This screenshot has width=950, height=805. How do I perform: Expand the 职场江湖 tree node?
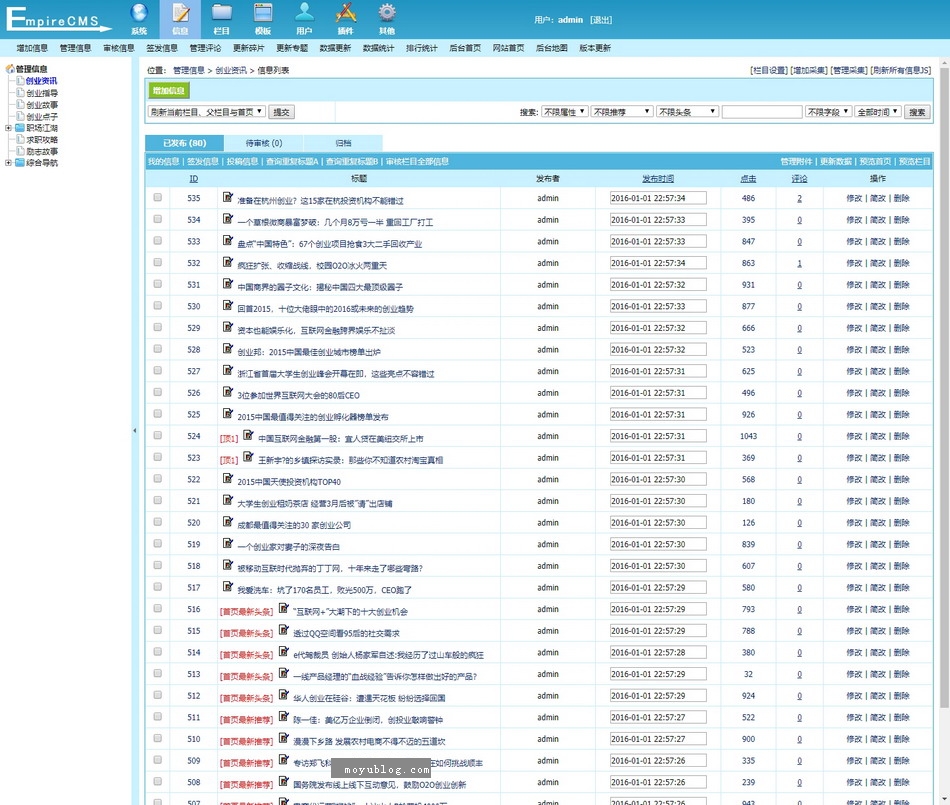click(8, 128)
